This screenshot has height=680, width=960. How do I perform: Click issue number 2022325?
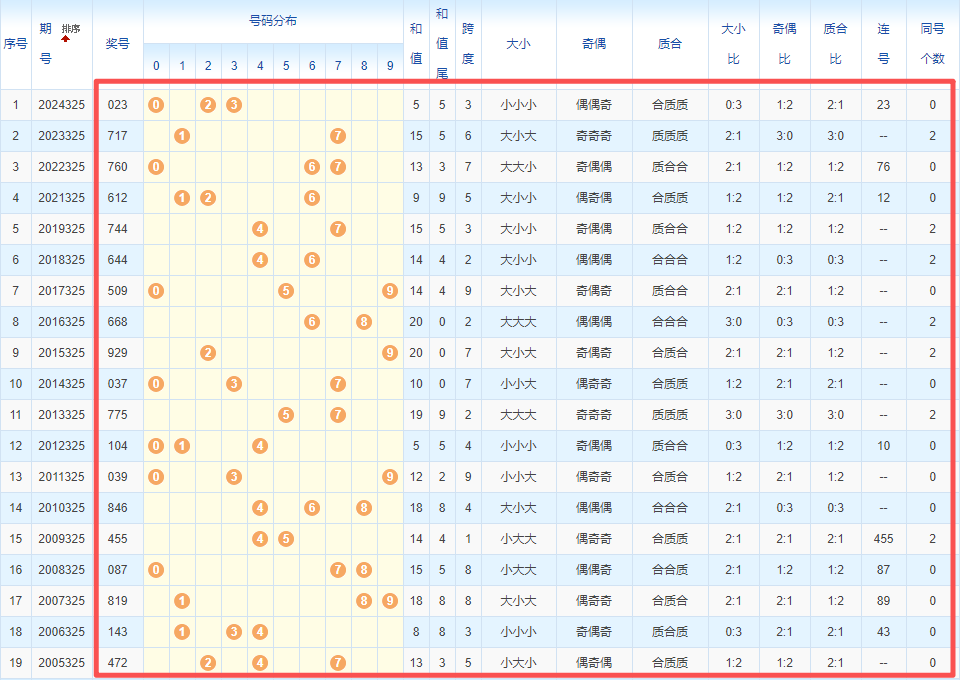62,167
